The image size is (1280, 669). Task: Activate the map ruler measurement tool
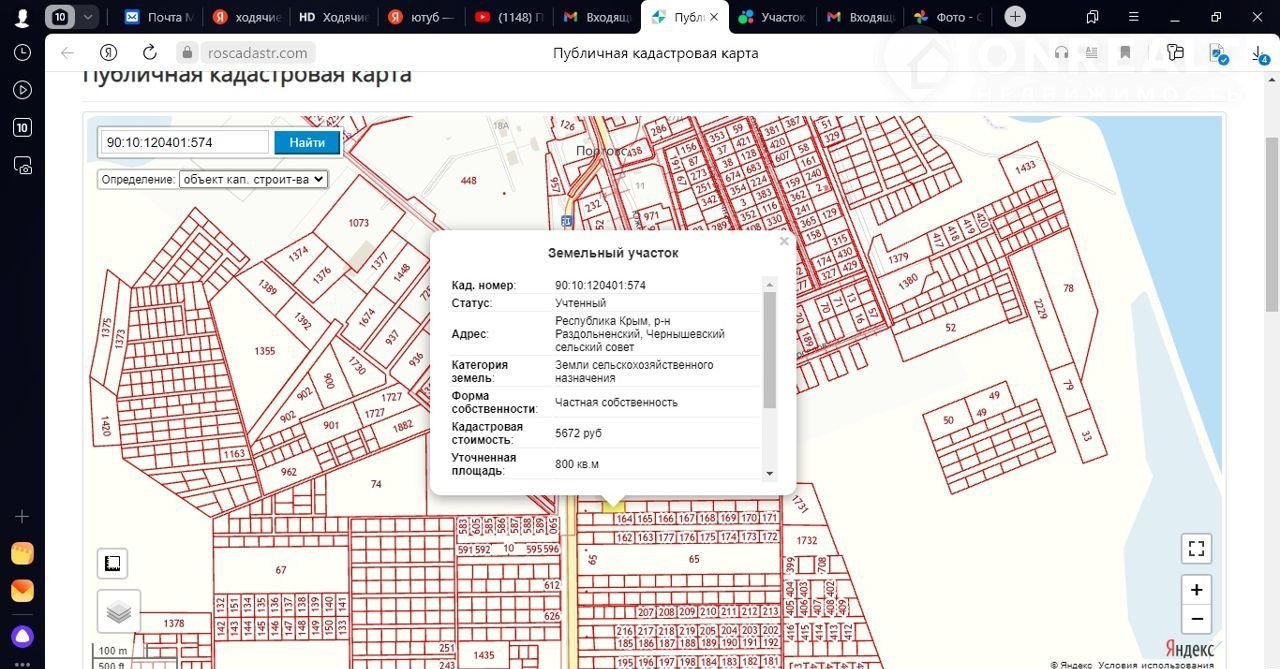[x=113, y=564]
